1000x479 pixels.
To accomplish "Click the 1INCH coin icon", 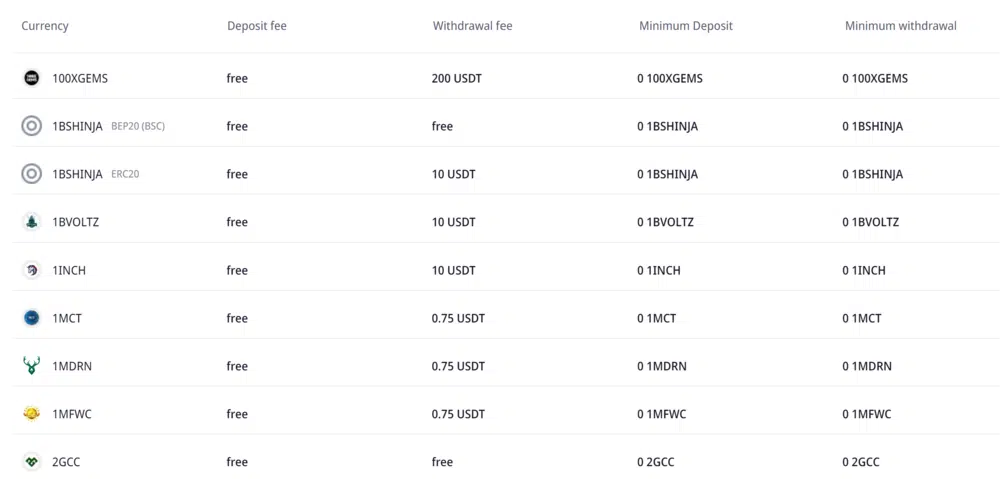I will coord(32,270).
